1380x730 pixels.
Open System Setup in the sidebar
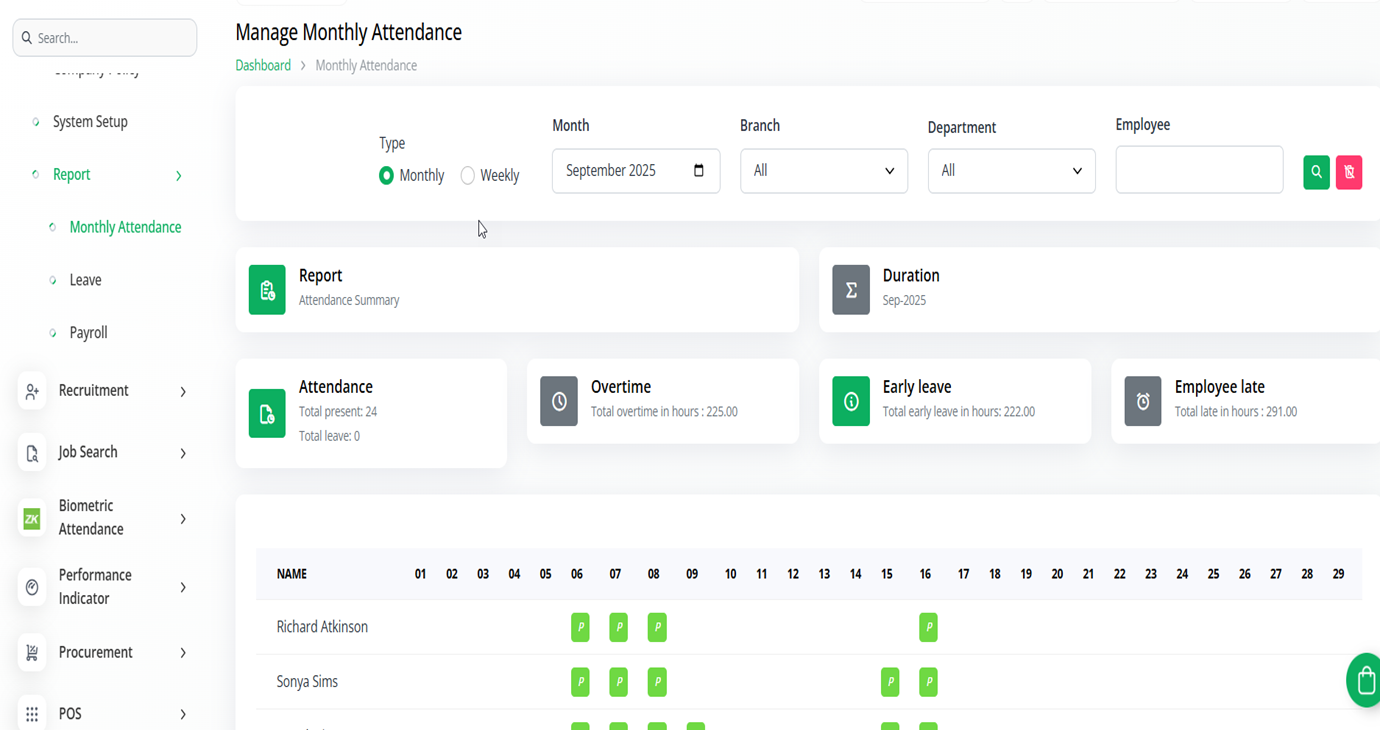tap(90, 122)
